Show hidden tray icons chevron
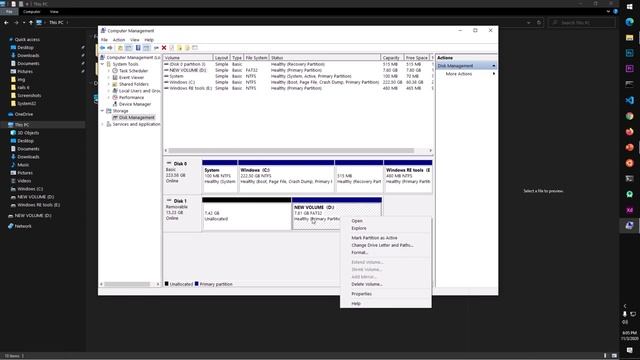Screen dimensions: 640x360 coord(625,306)
